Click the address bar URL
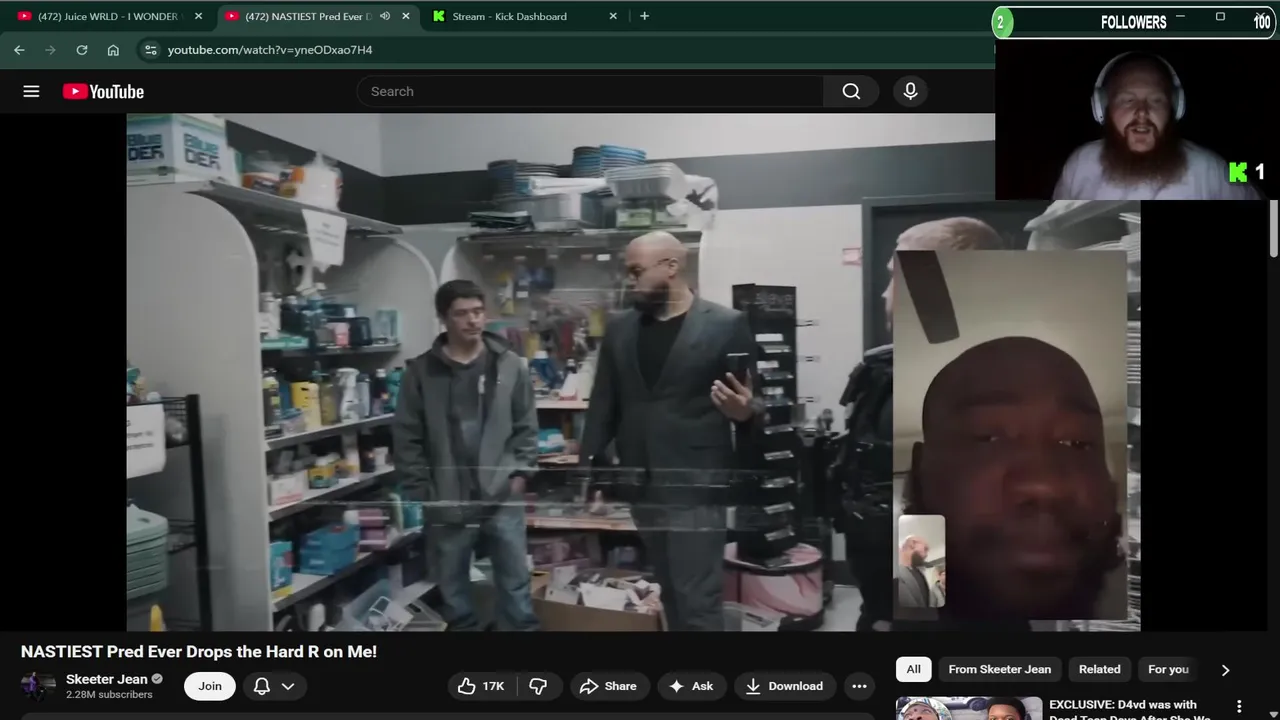 (270, 50)
